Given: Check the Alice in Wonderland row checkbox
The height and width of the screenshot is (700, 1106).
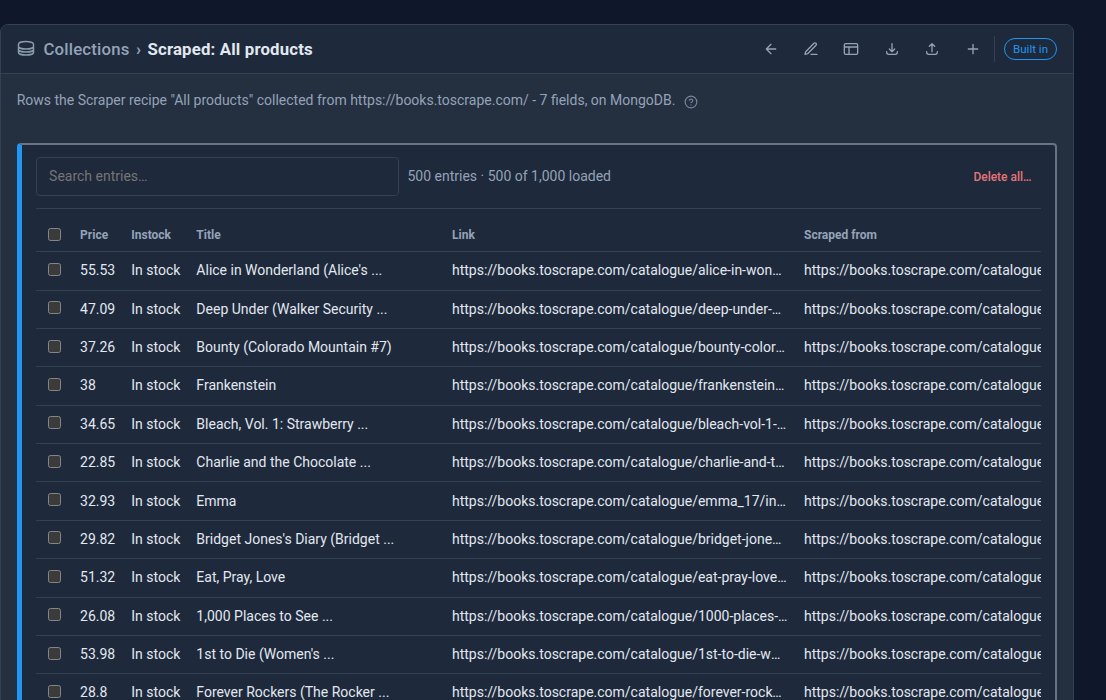Looking at the screenshot, I should (x=54, y=270).
